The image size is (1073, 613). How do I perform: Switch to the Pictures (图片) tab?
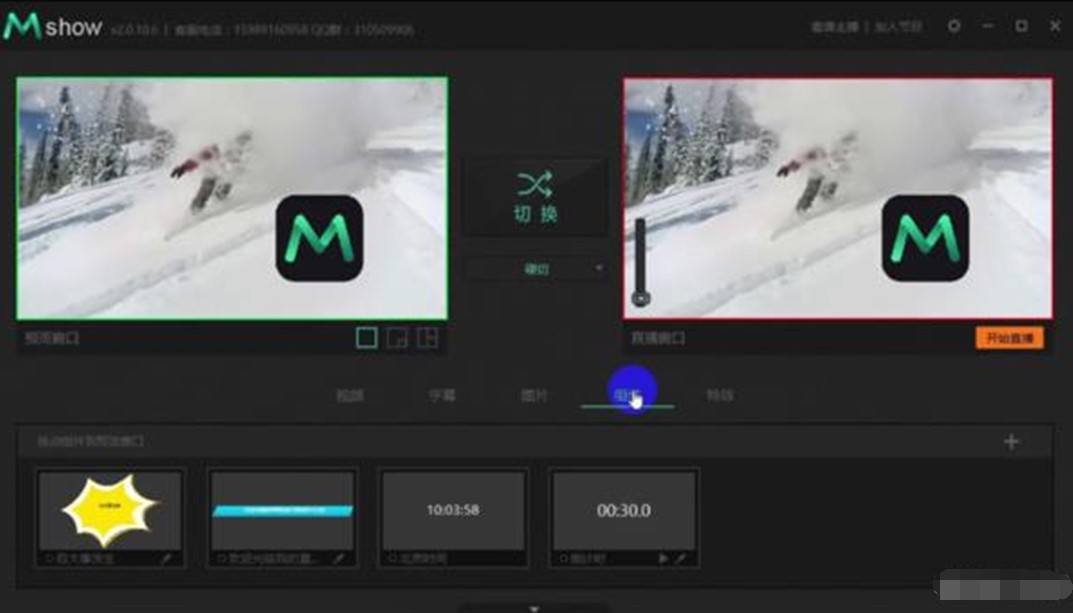534,395
